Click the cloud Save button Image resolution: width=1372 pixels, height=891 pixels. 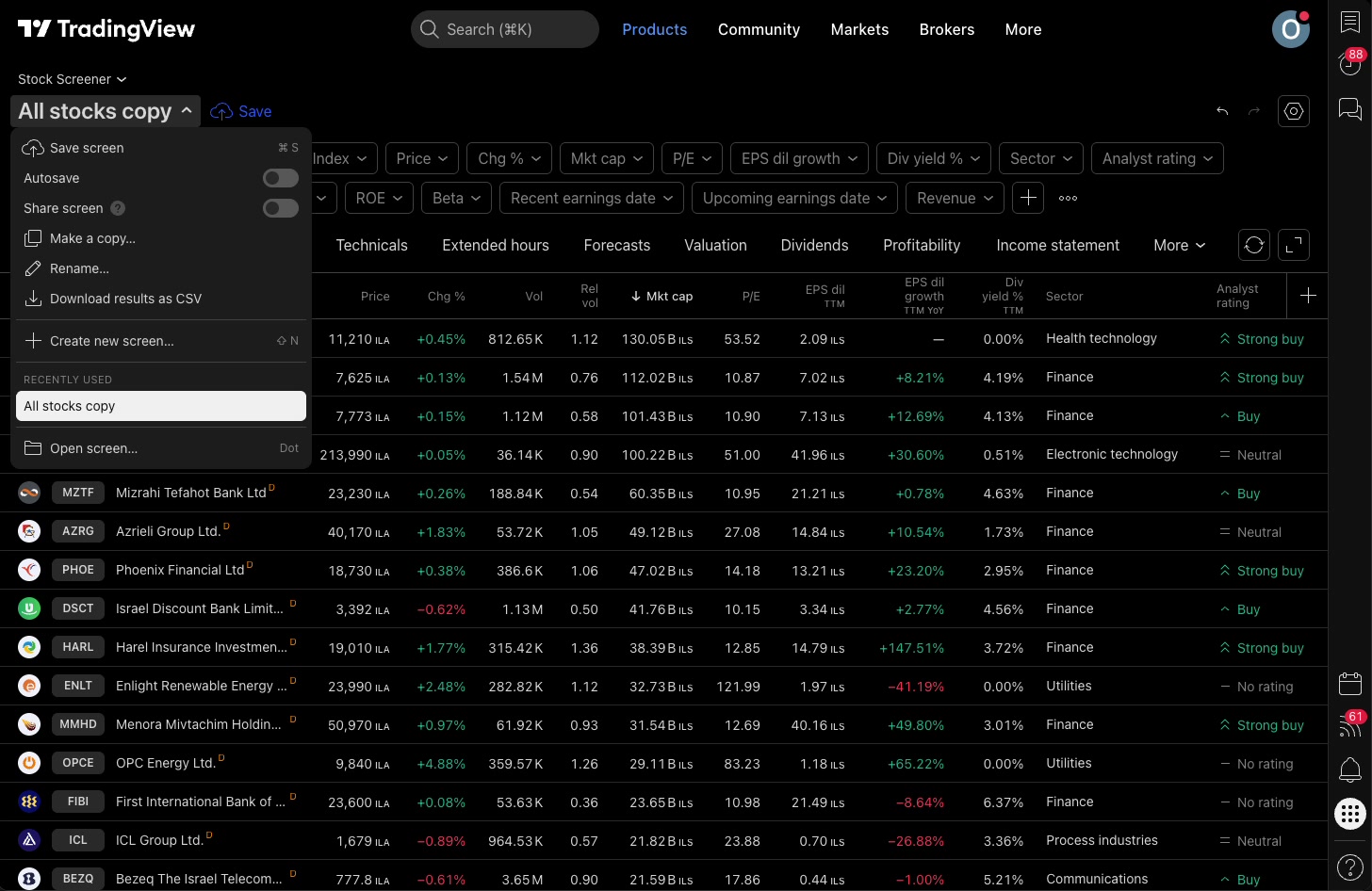click(x=241, y=111)
